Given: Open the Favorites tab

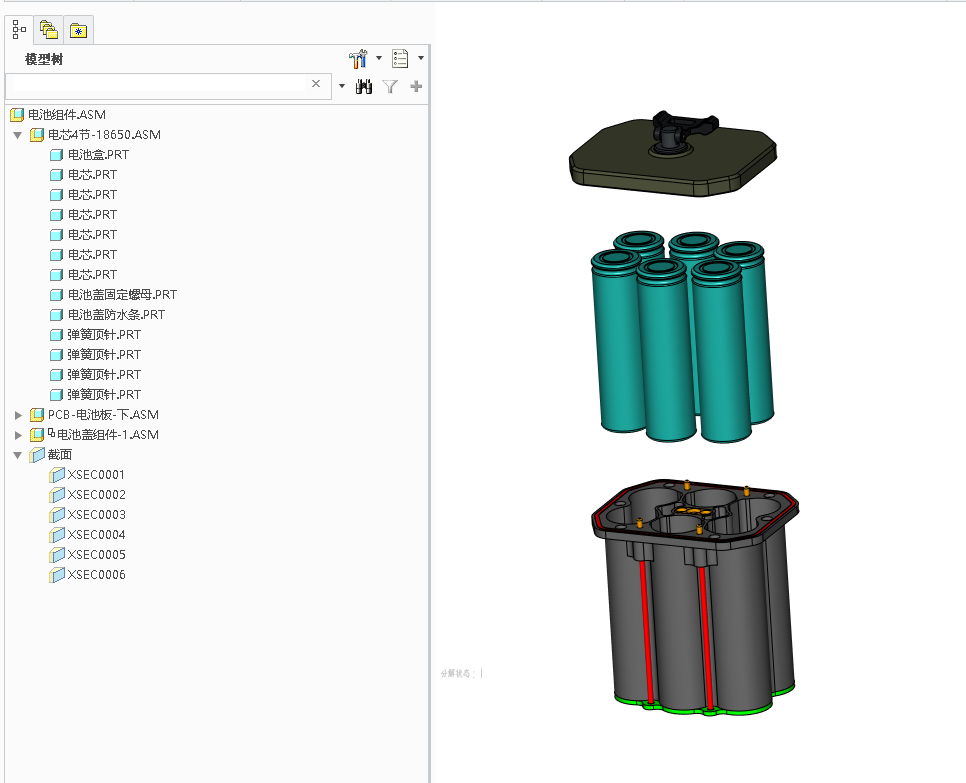Looking at the screenshot, I should (x=78, y=30).
